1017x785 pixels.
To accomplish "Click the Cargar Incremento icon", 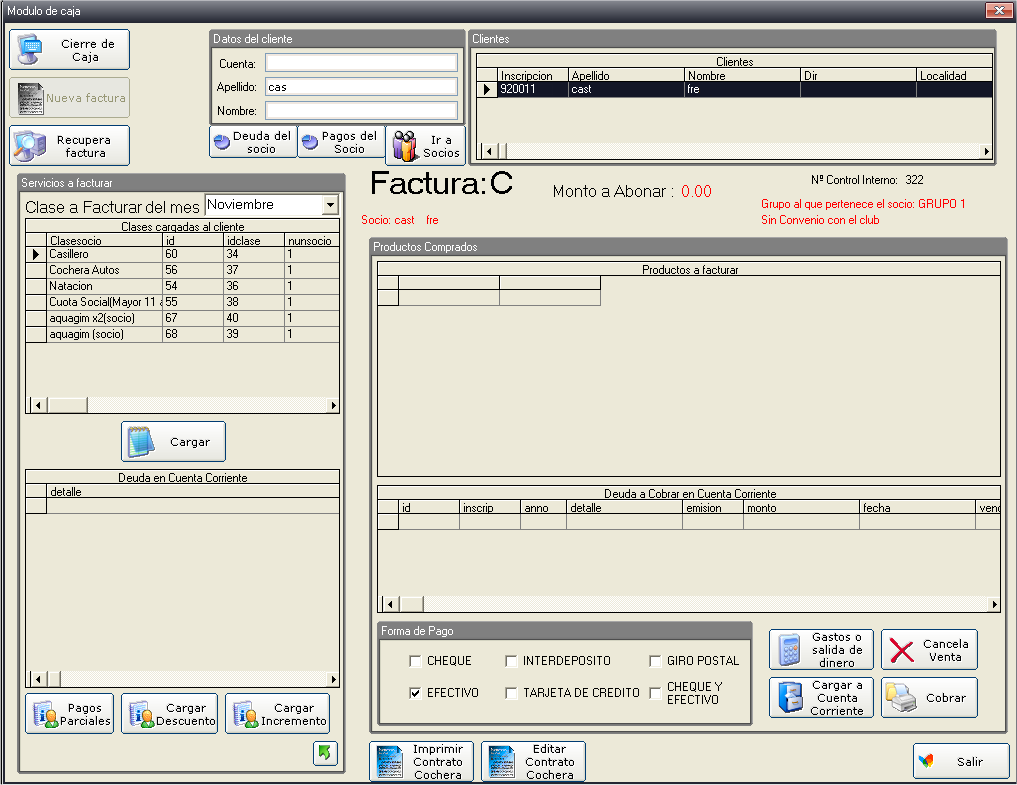I will point(246,714).
